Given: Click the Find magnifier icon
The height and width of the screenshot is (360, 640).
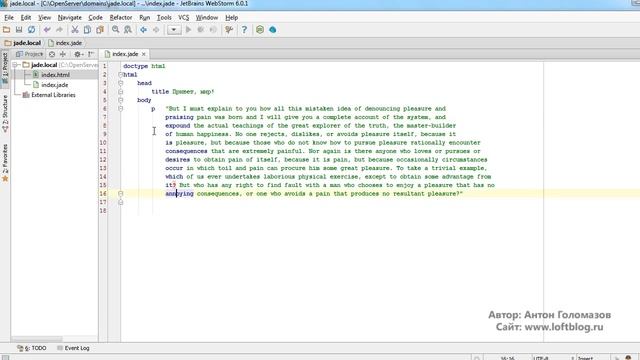Looking at the screenshot, I should pyautogui.click(x=116, y=29).
